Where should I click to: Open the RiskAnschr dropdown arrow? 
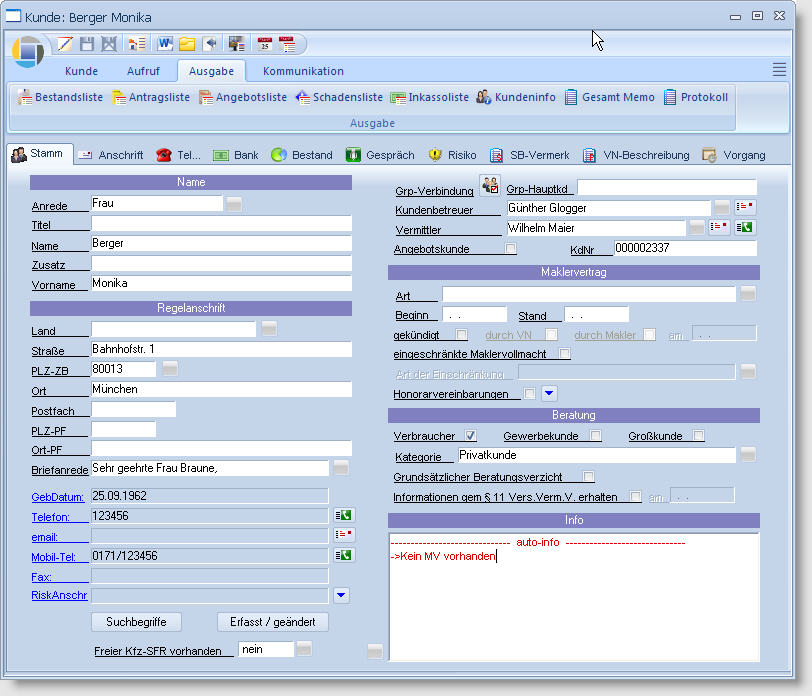click(x=342, y=596)
